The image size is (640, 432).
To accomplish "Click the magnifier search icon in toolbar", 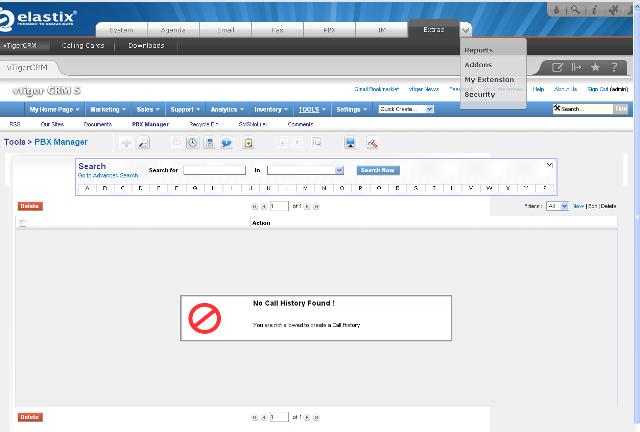I will [x=317, y=143].
